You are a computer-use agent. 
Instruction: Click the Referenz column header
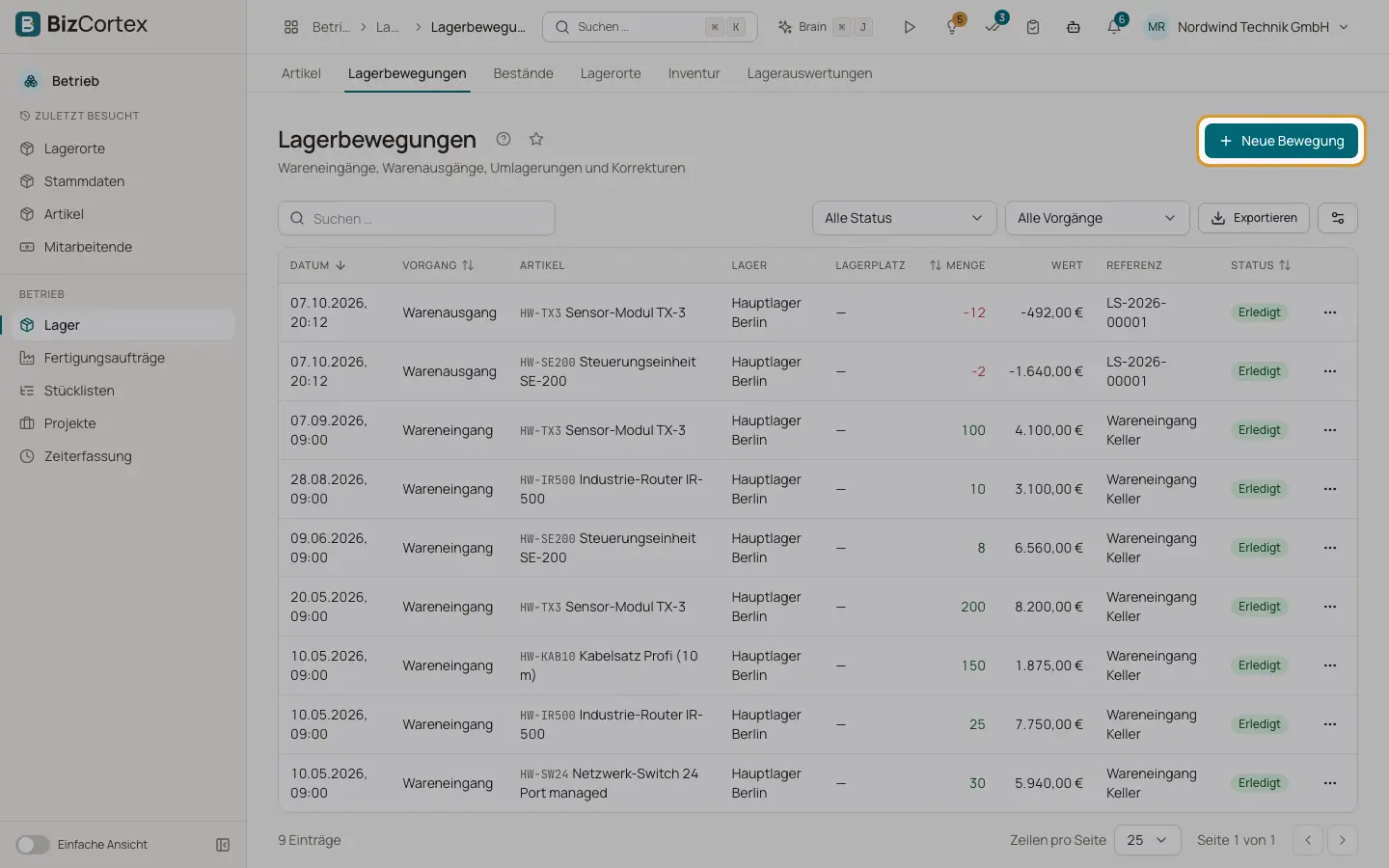pyautogui.click(x=1134, y=265)
